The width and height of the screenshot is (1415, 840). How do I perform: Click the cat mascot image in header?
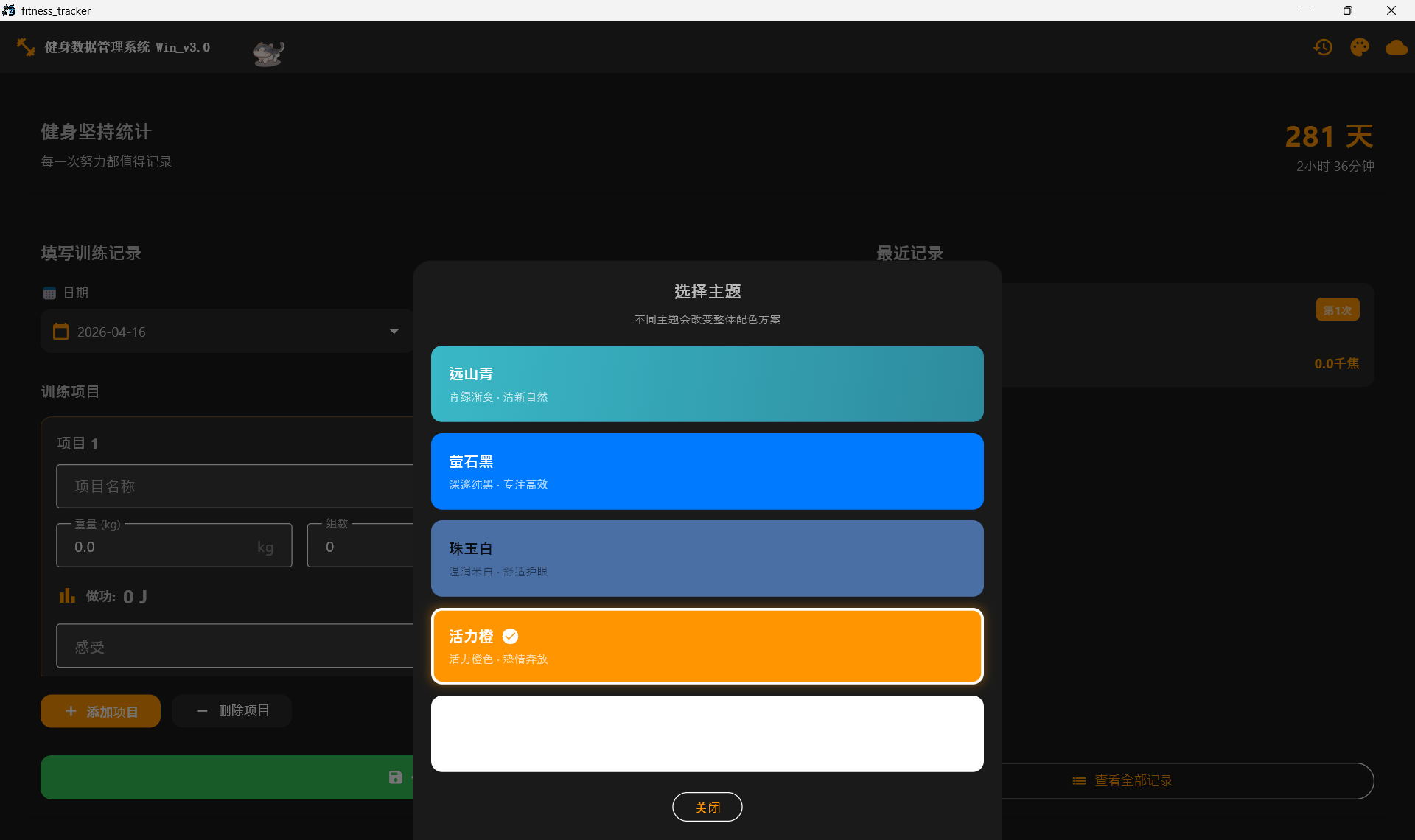(268, 52)
